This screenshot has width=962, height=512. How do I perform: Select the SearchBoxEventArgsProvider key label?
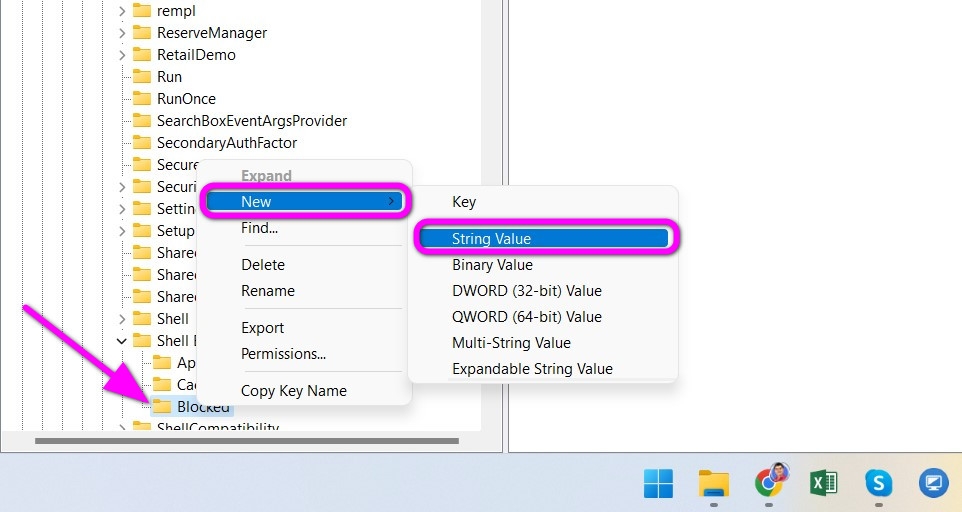click(x=252, y=121)
